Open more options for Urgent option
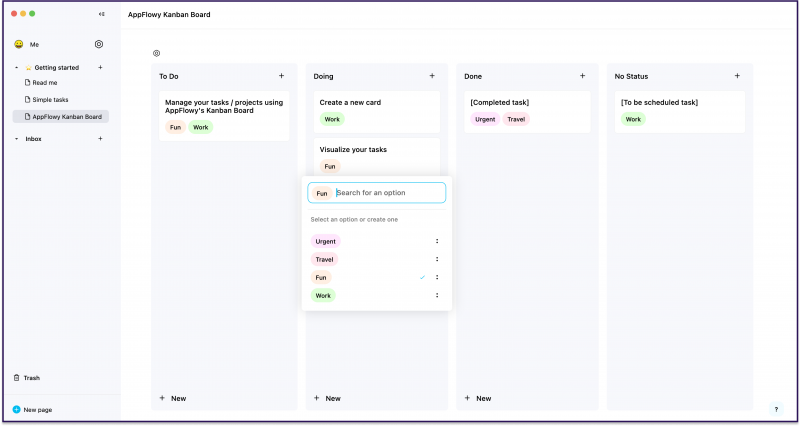This screenshot has height=426, width=800. [x=437, y=241]
